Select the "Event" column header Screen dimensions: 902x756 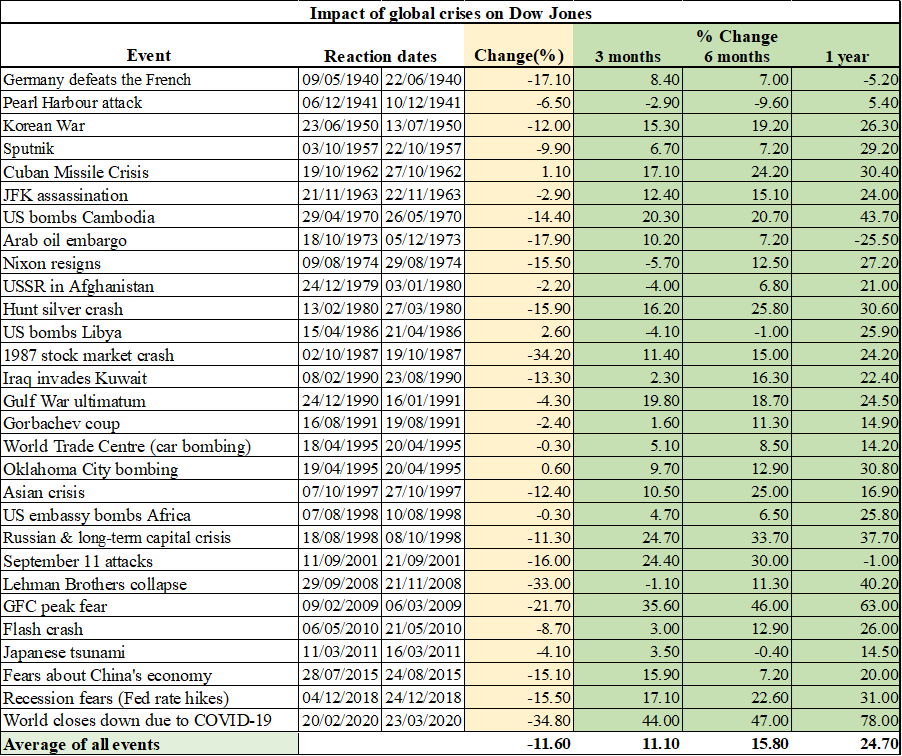148,55
